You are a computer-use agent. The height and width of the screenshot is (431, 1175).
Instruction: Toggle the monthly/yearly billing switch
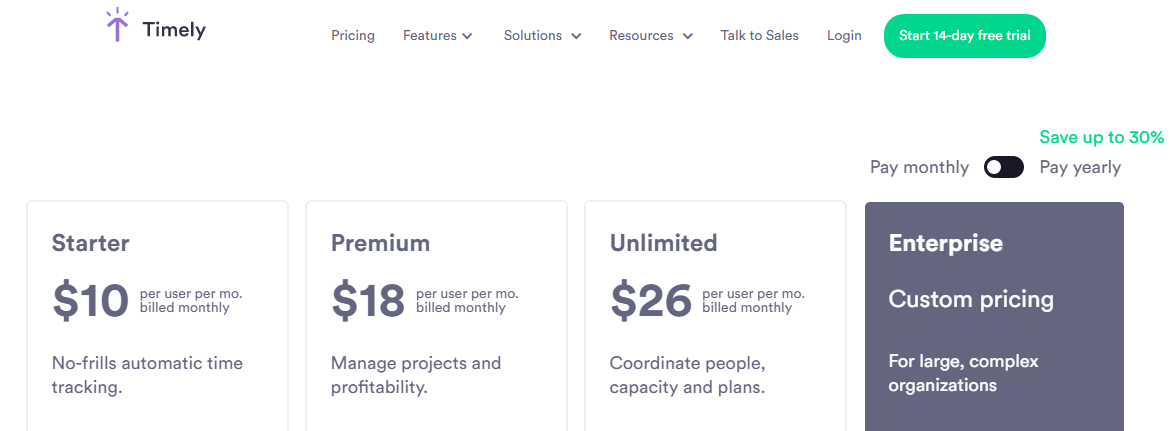click(1003, 167)
